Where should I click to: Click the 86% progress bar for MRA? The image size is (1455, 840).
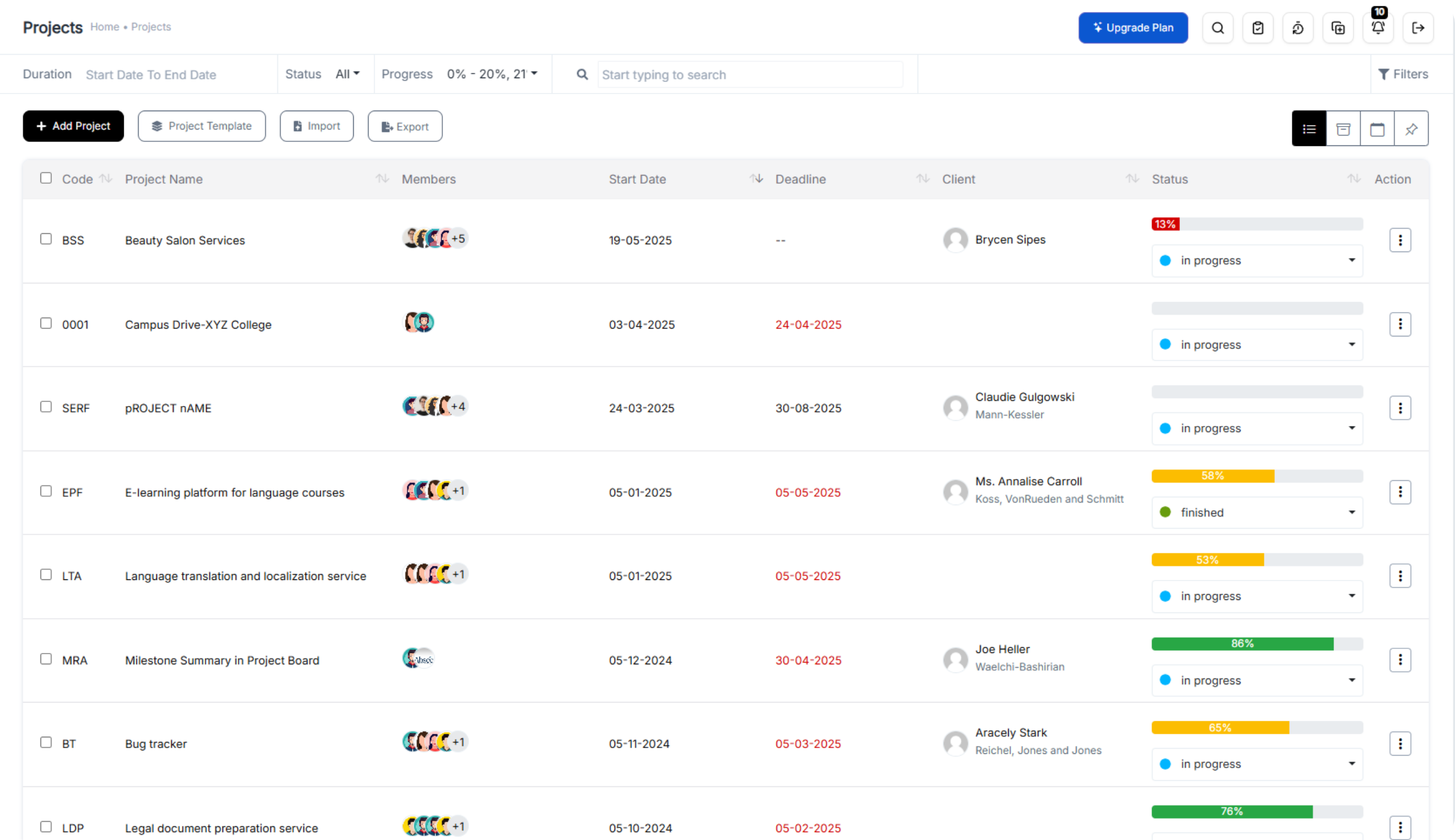[1242, 644]
